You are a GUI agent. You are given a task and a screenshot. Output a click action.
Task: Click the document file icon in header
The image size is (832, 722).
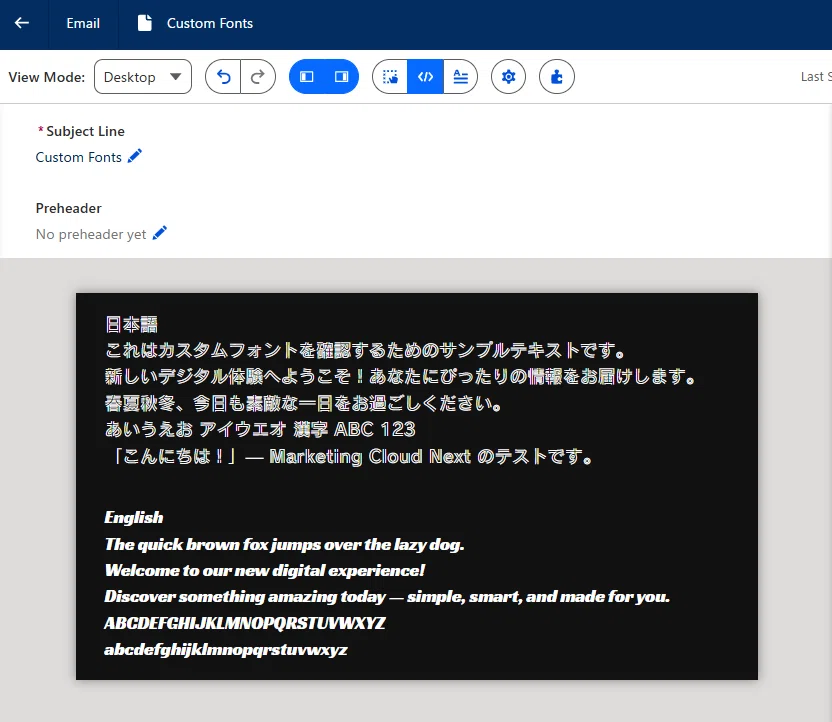coord(145,23)
